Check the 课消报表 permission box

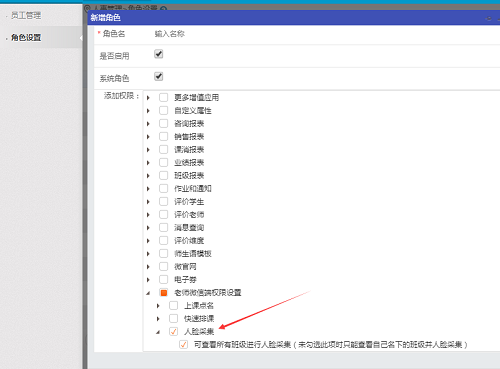click(x=163, y=149)
